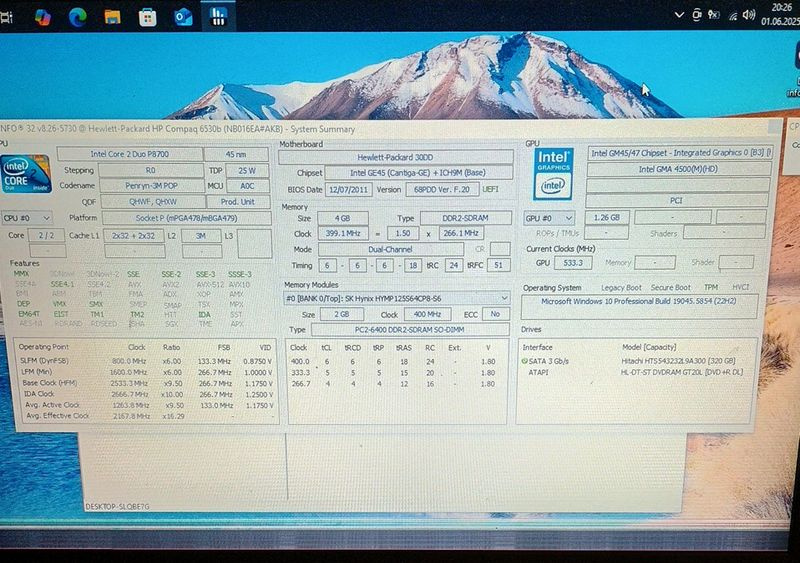This screenshot has width=800, height=563.
Task: Click the GPU PCI bus field
Action: pyautogui.click(x=677, y=201)
